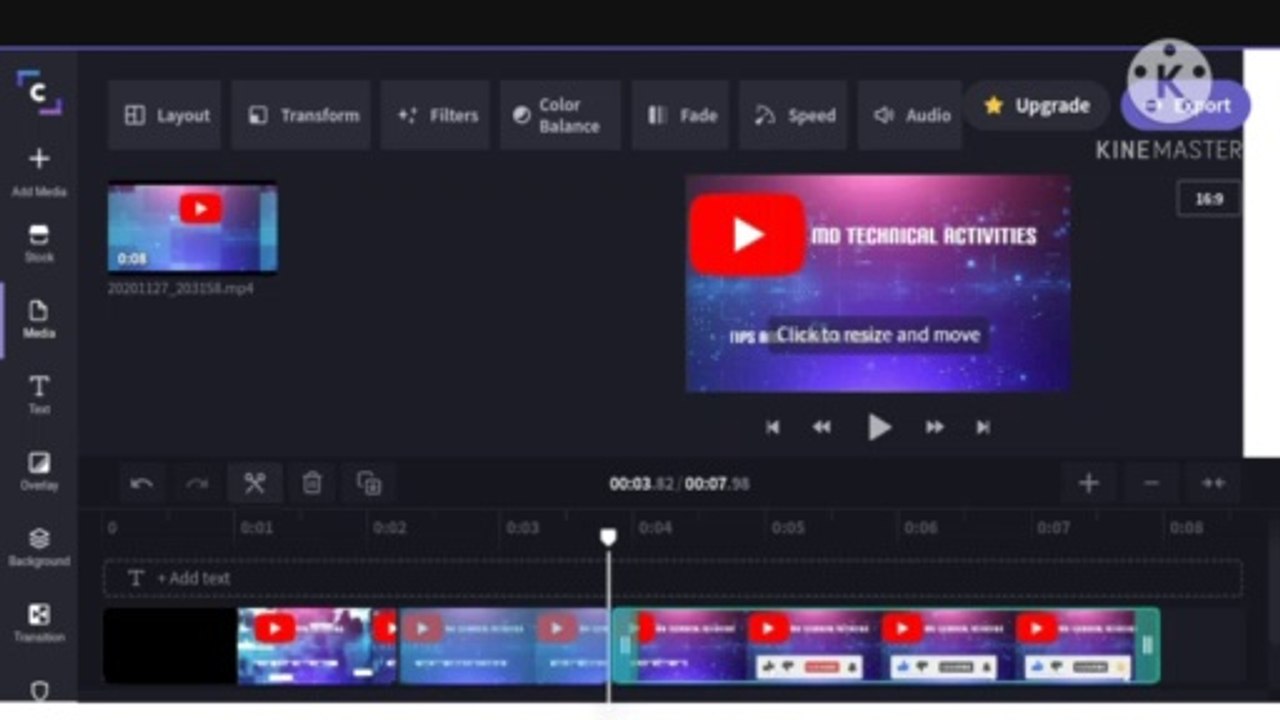Open Color Balance settings

pyautogui.click(x=561, y=115)
